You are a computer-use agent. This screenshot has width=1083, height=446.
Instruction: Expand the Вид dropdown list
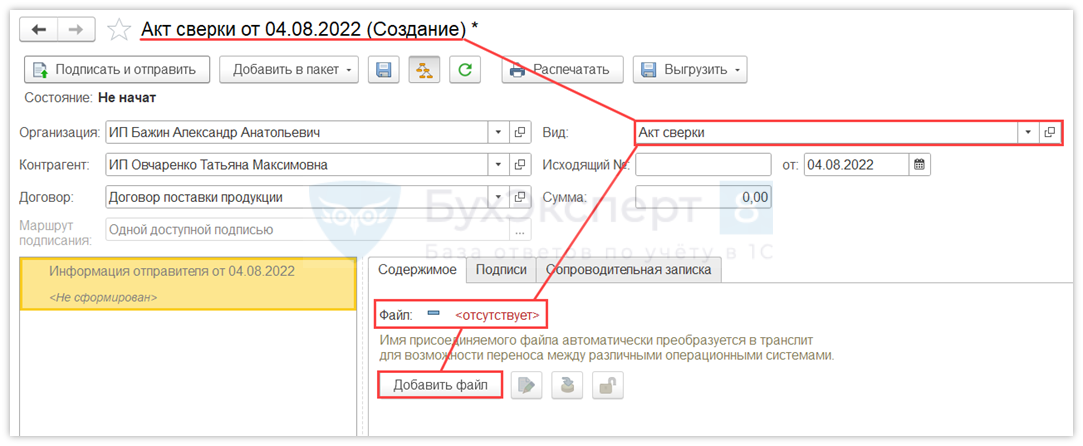click(1027, 132)
